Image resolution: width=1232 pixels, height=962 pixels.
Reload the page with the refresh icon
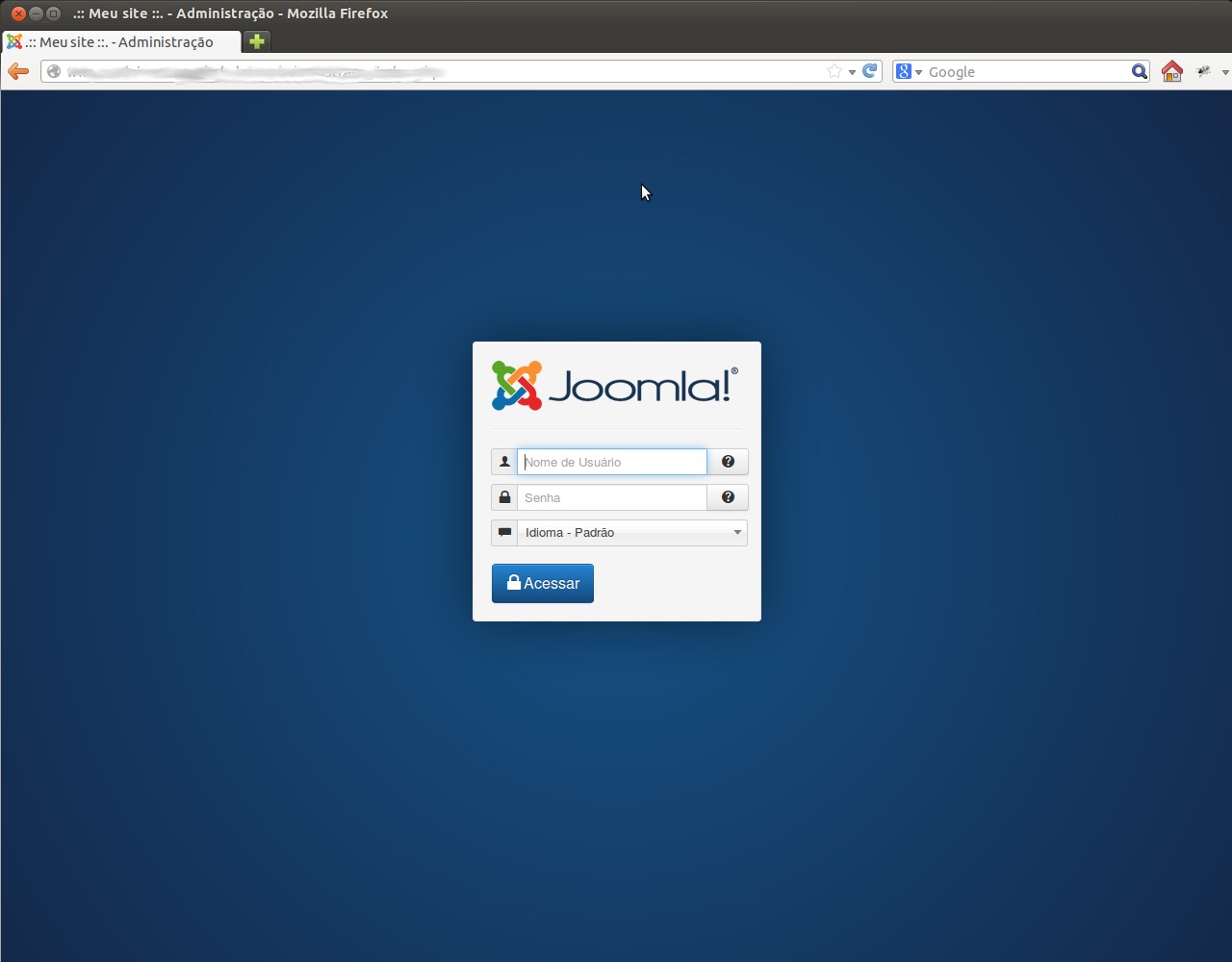click(870, 71)
